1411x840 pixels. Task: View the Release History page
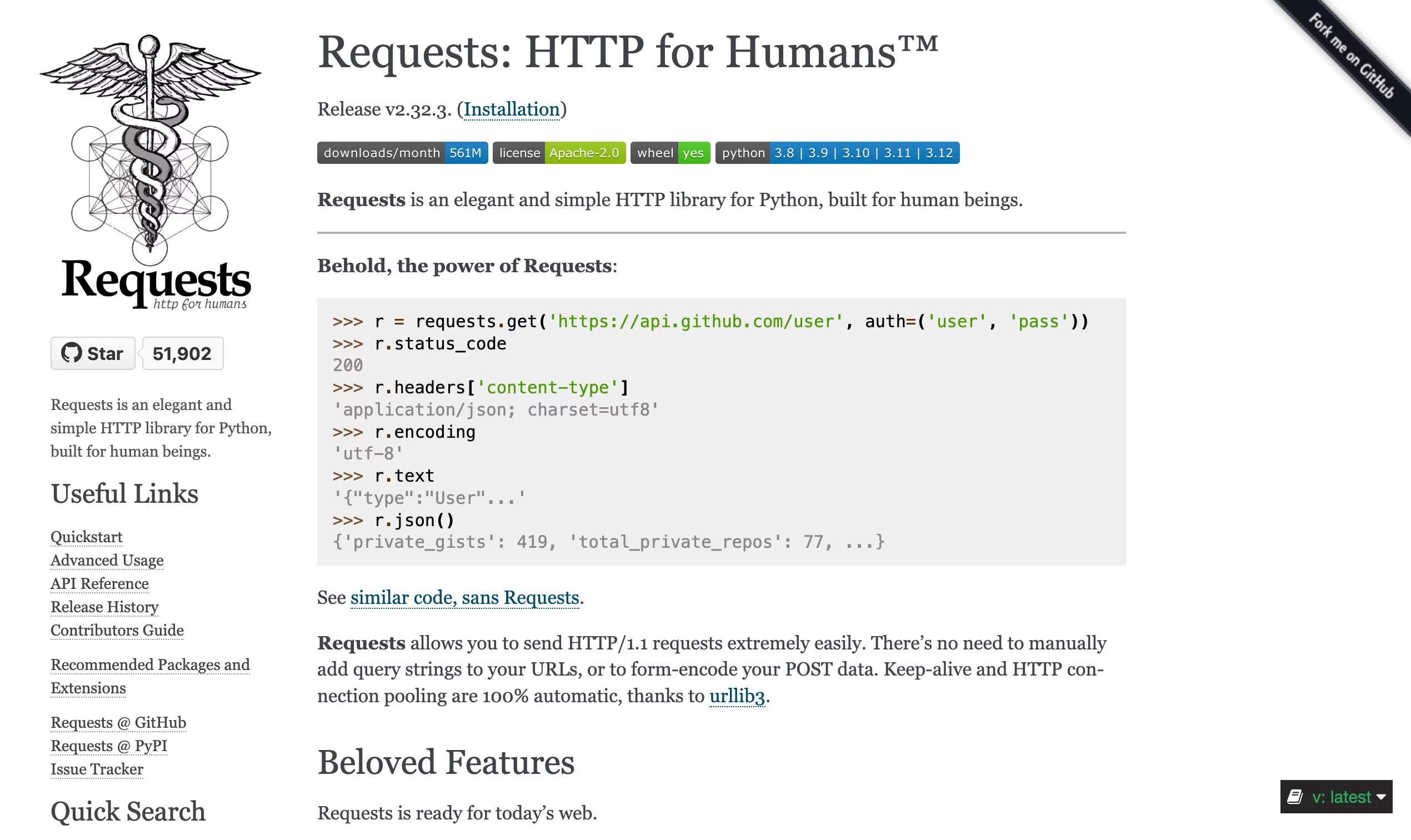point(104,607)
